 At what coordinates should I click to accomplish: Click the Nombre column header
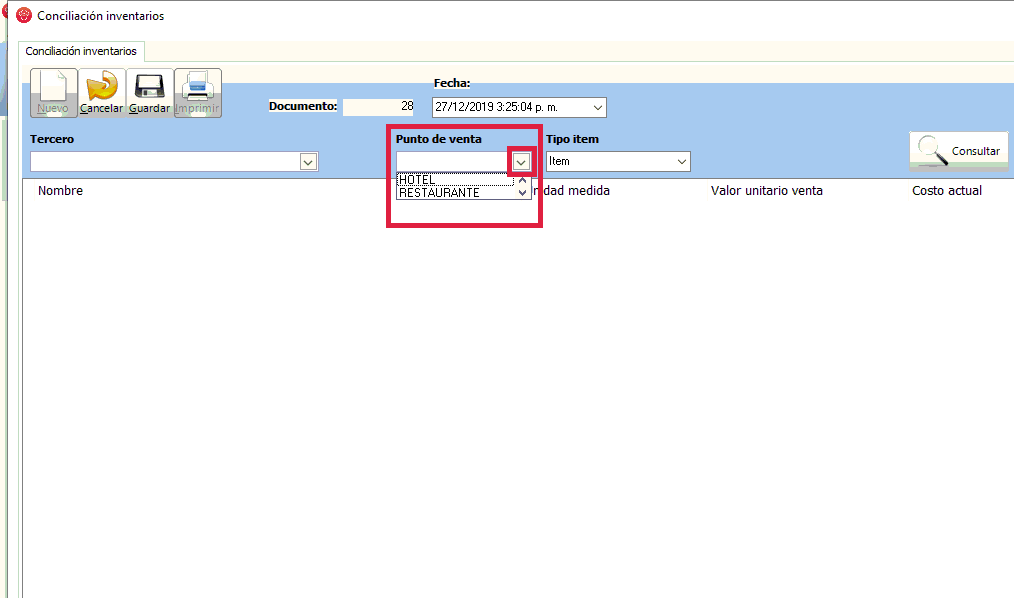coord(60,191)
